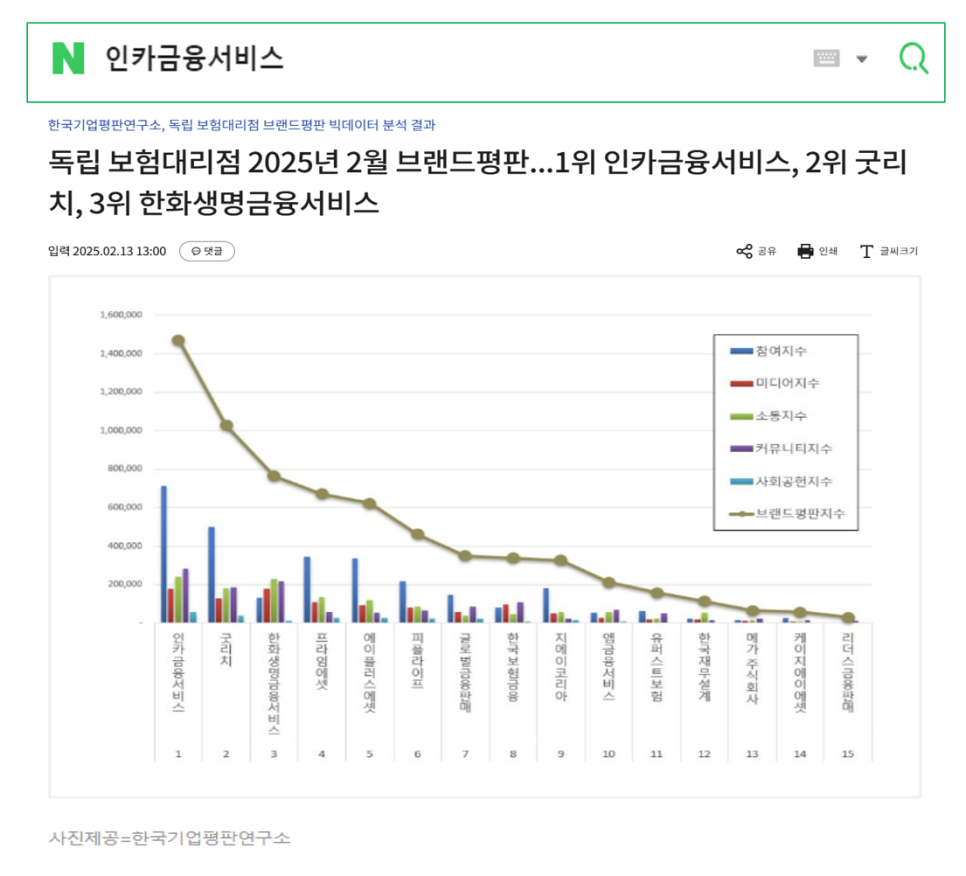Click the search field containing 인카금융서비스
This screenshot has height=876, width=966.
(485, 62)
